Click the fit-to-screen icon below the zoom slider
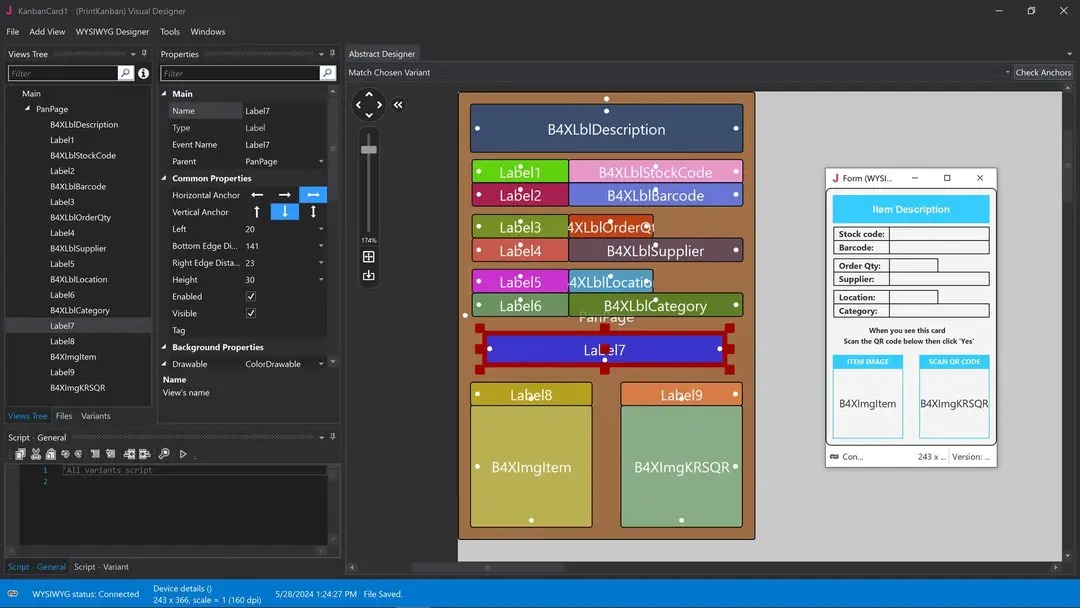 369,257
